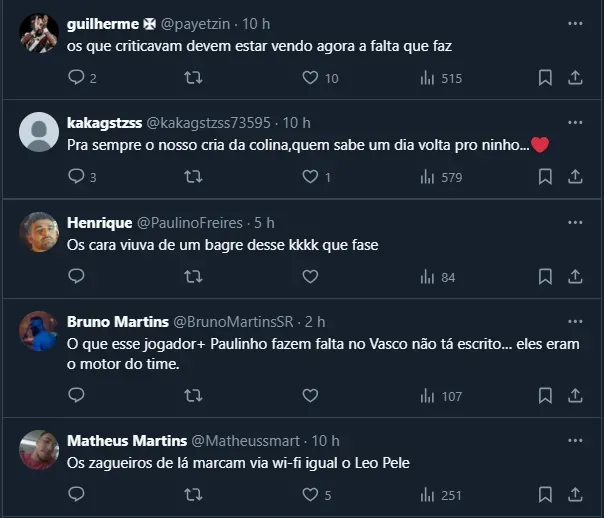604x518 pixels.
Task: Retweet kakagstzss's tweet
Action: [x=194, y=177]
